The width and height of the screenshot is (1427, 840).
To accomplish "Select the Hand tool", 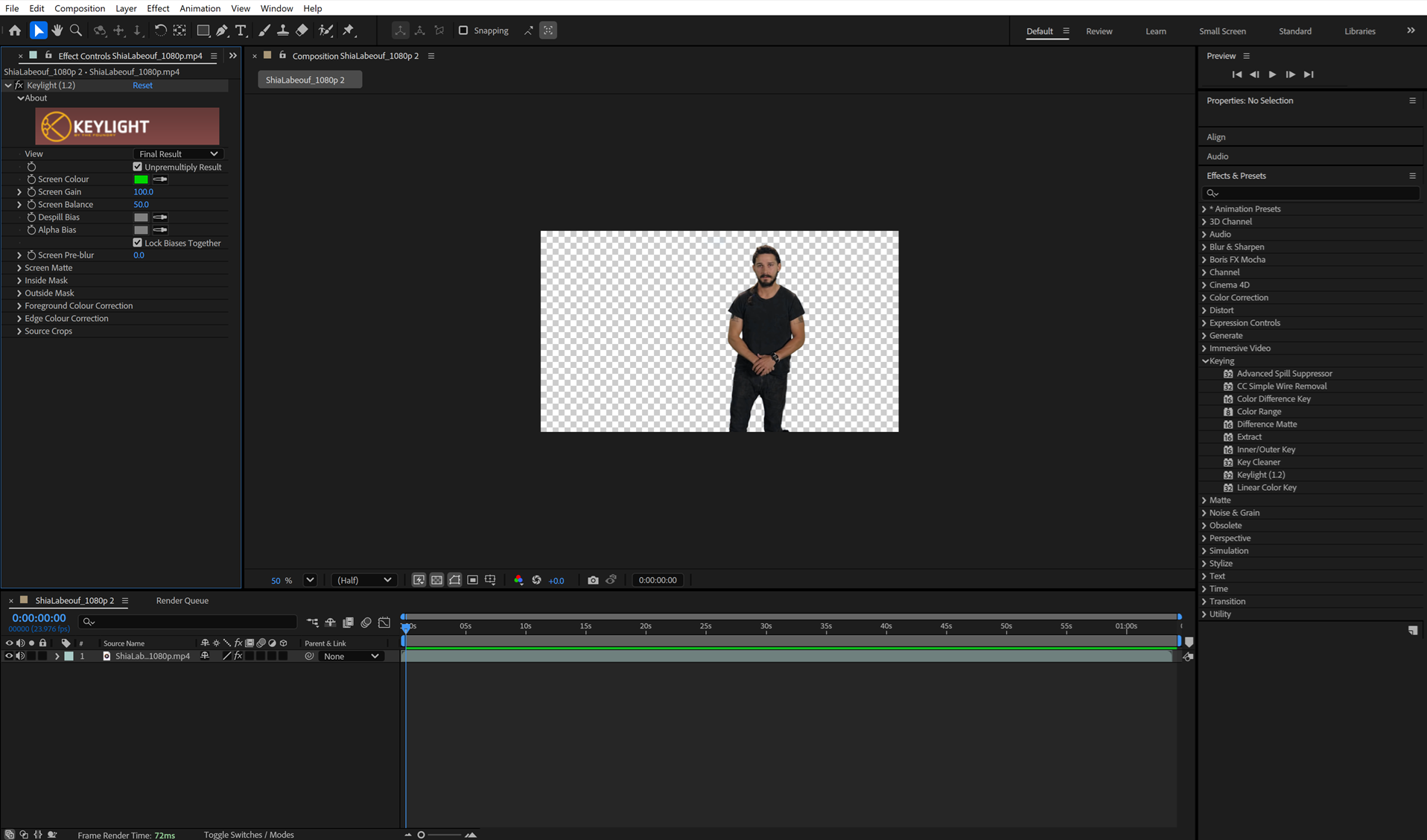I will [x=57, y=30].
